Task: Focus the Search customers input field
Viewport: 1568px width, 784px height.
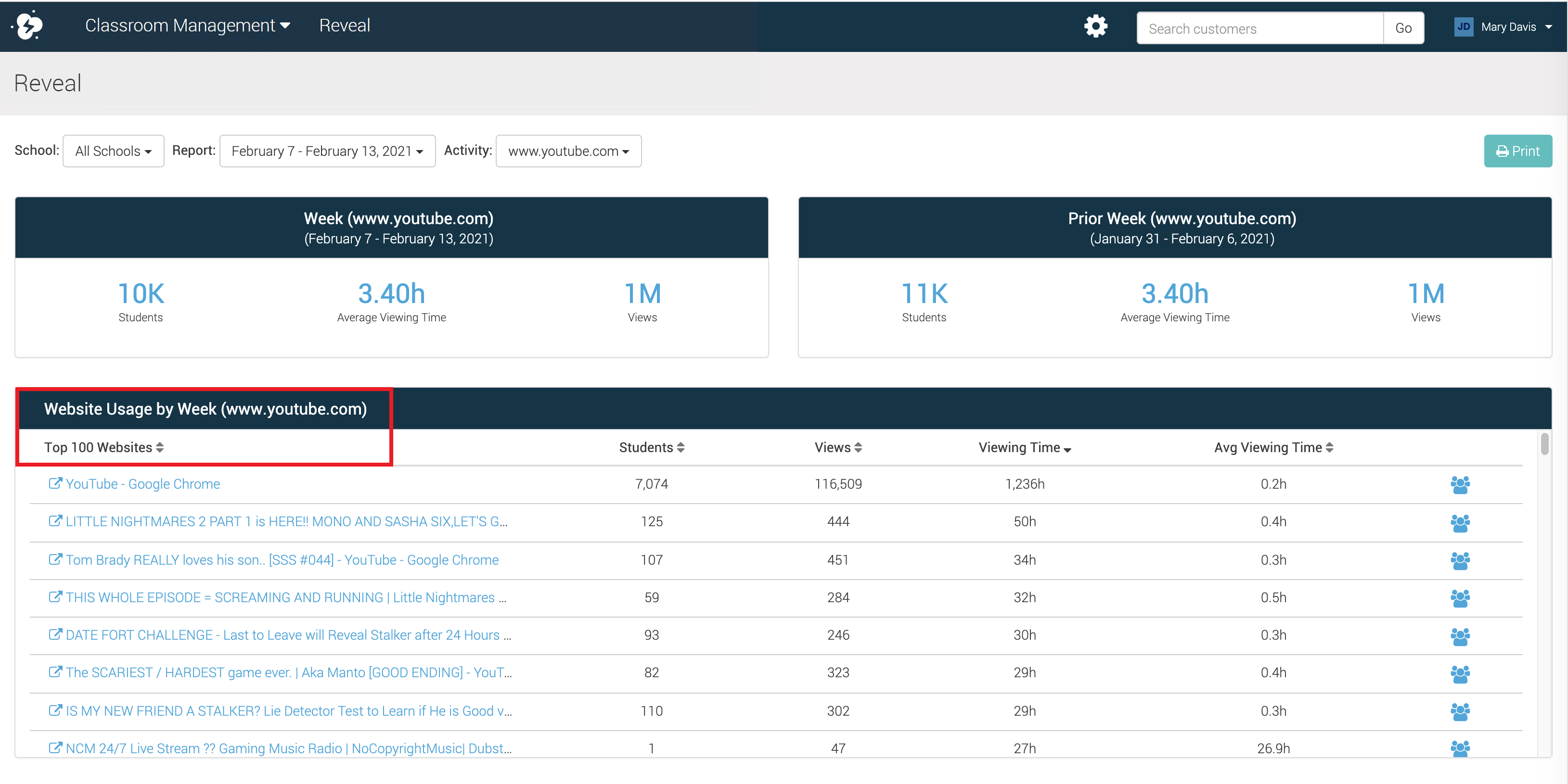Action: [x=1260, y=28]
